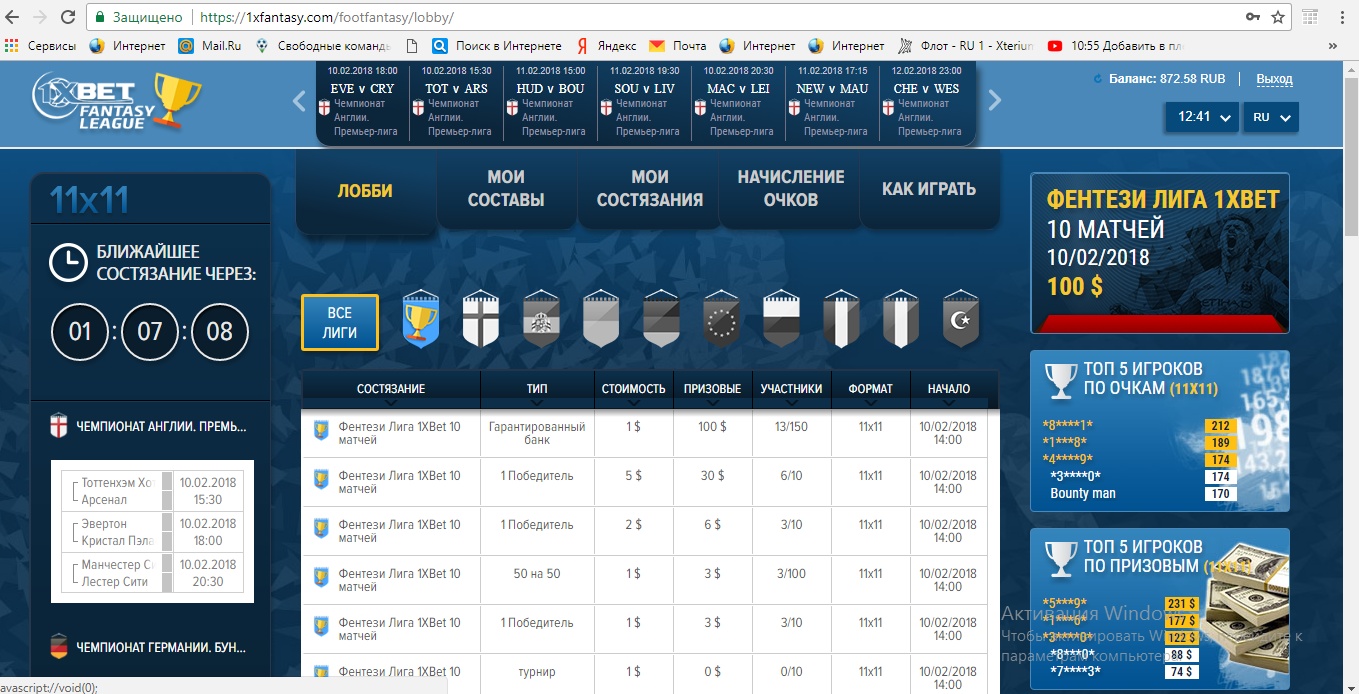The width and height of the screenshot is (1359, 694).
Task: Open saved passwords via the key icon
Action: (x=1252, y=17)
